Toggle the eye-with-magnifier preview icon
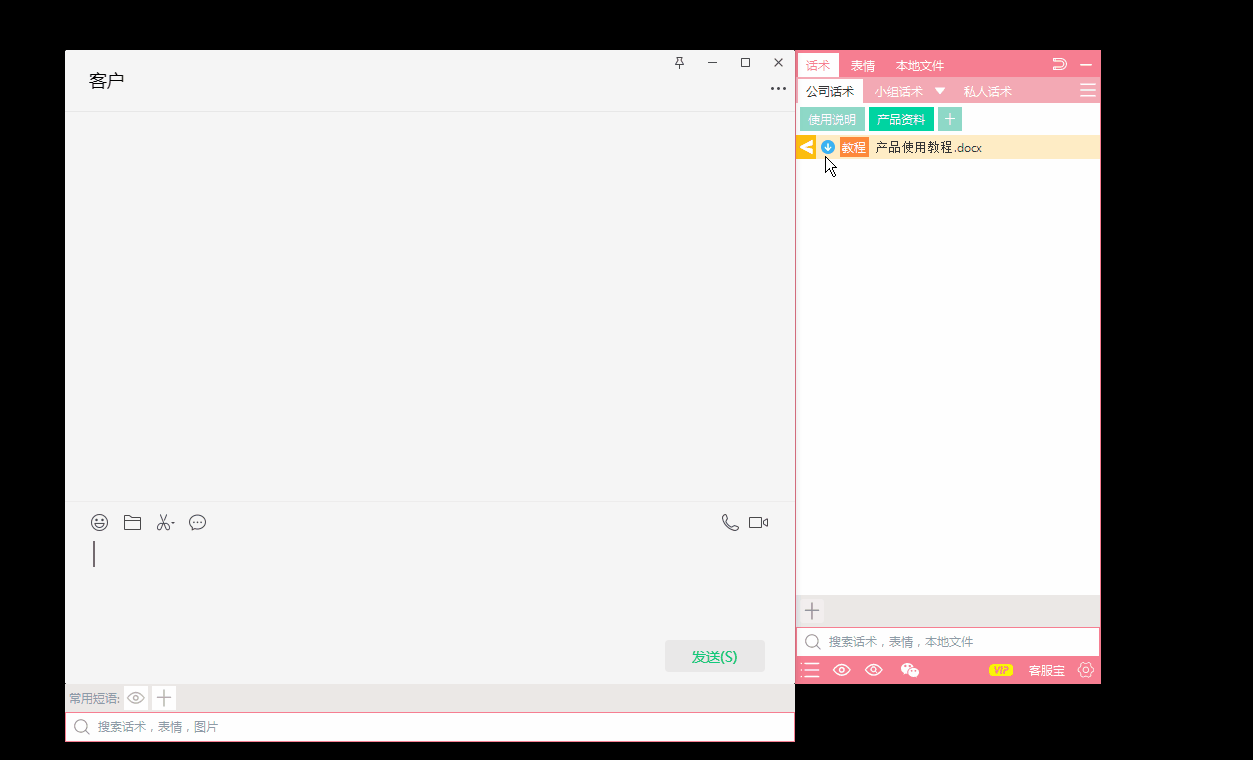This screenshot has height=760, width=1253. point(874,670)
